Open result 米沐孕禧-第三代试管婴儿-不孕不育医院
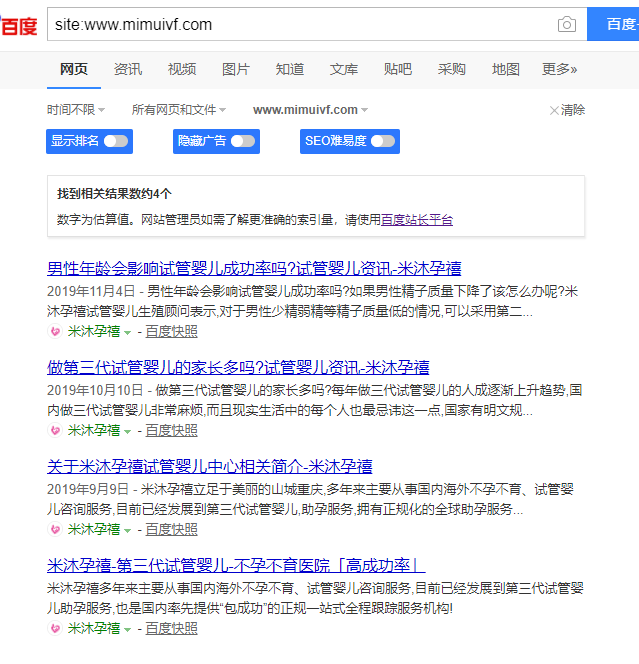The width and height of the screenshot is (639, 664). 236,565
